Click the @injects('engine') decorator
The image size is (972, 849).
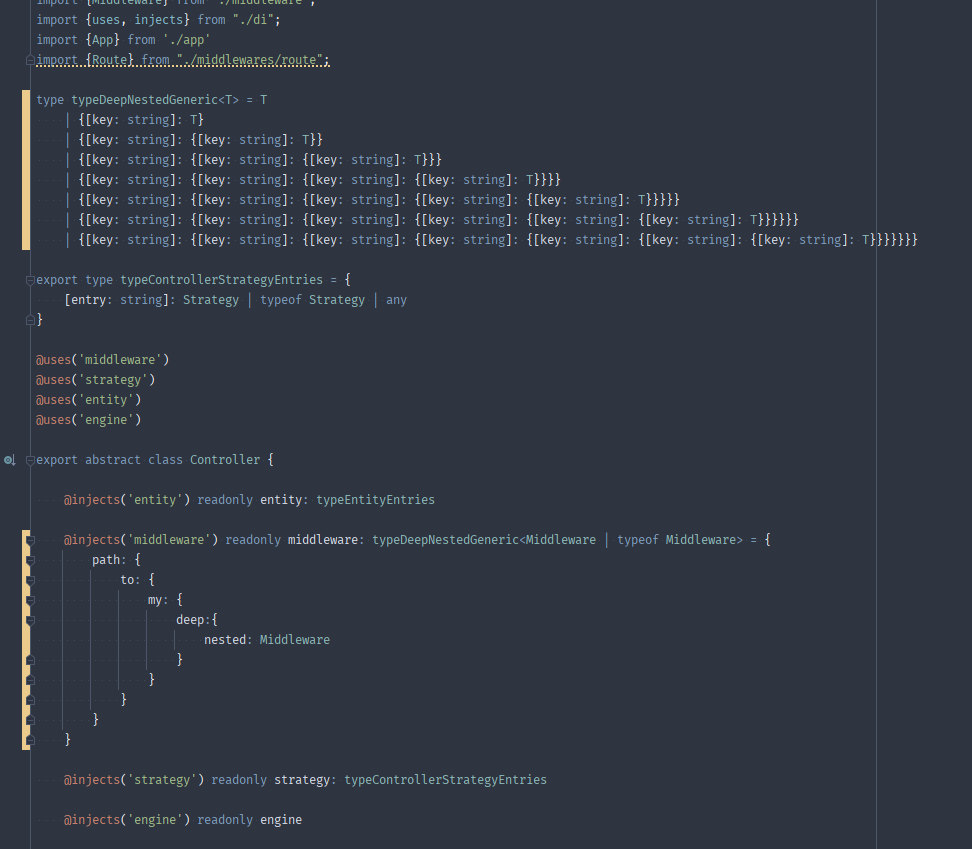(127, 820)
